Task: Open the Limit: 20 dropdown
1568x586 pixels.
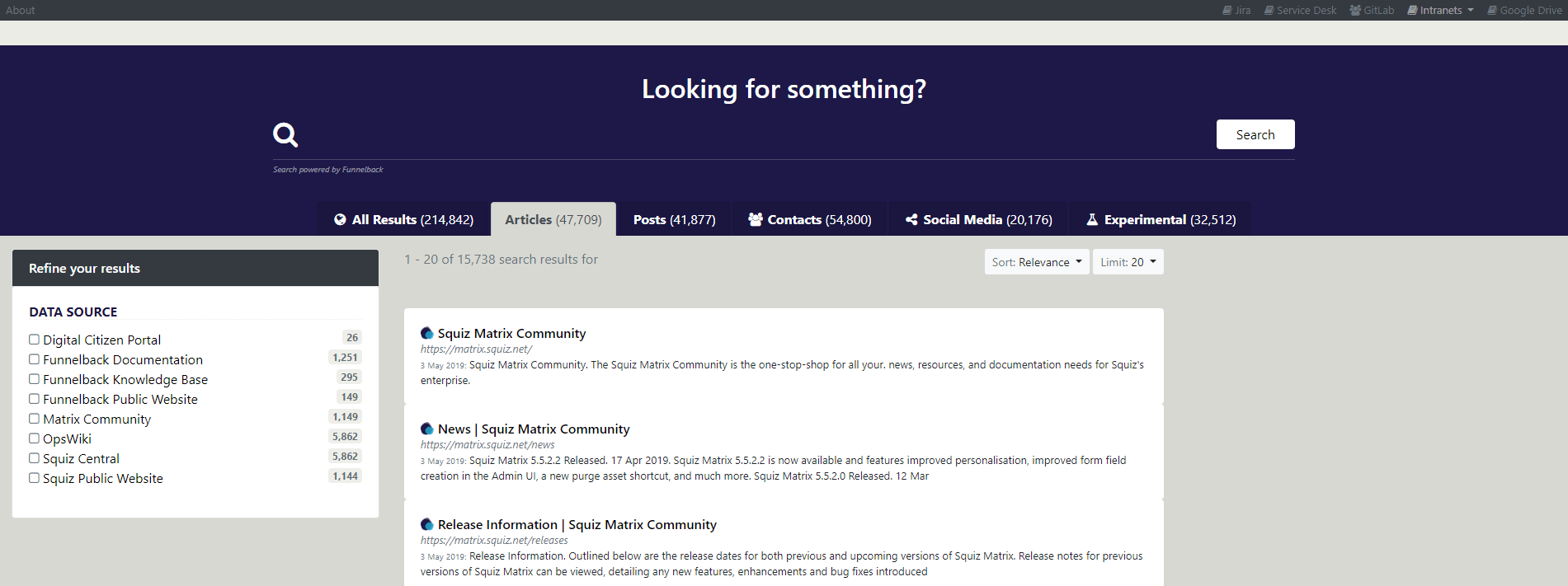Action: click(1128, 262)
